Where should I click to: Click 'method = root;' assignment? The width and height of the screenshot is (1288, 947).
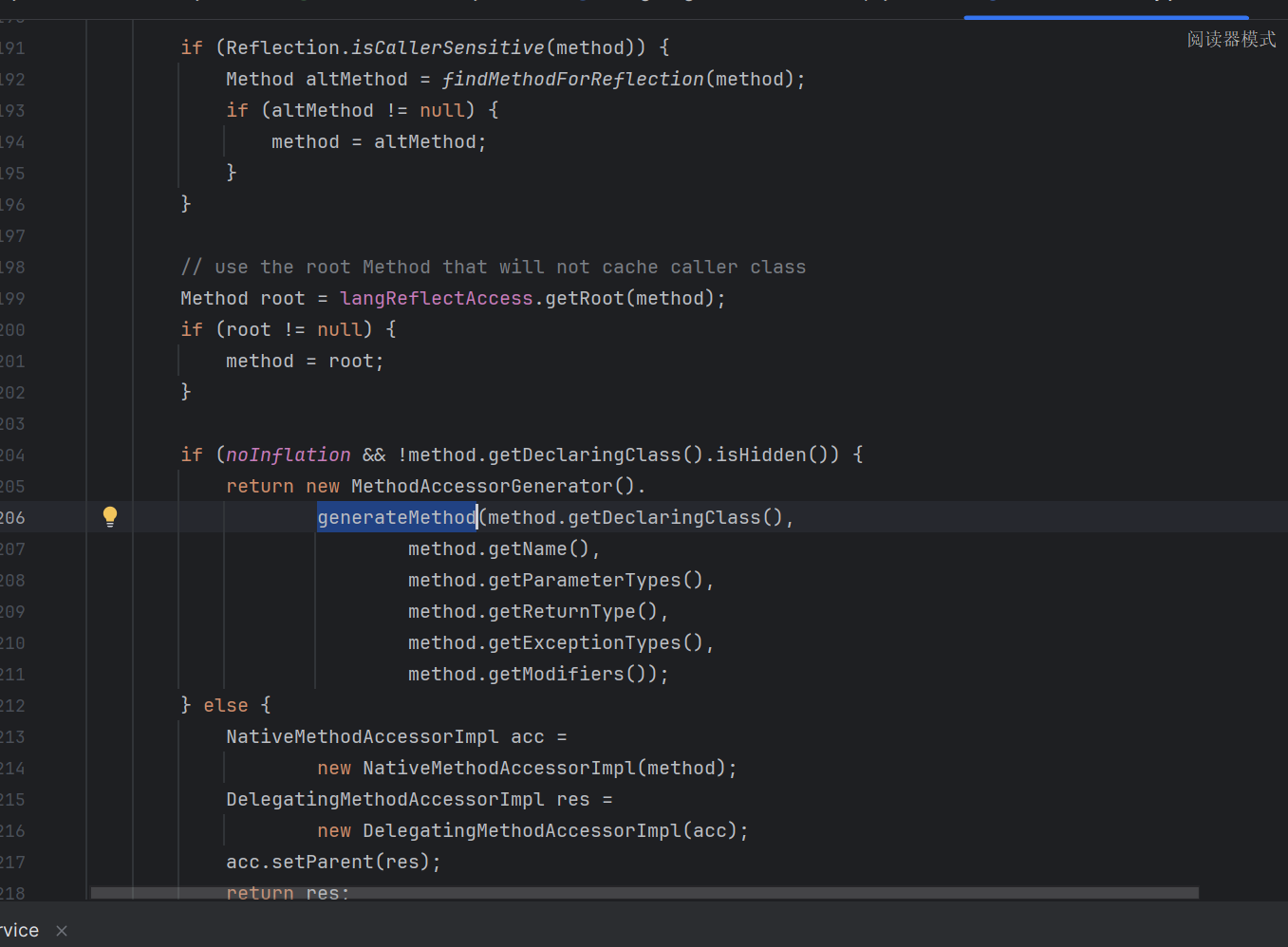[305, 361]
